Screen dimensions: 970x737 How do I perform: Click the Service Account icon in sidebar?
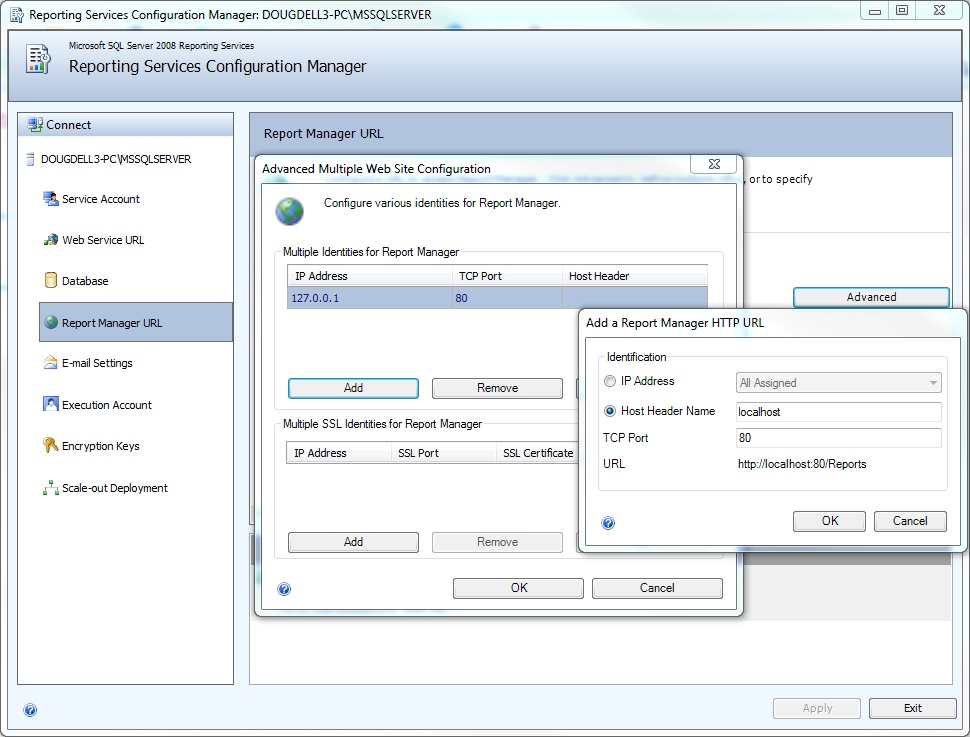(51, 199)
